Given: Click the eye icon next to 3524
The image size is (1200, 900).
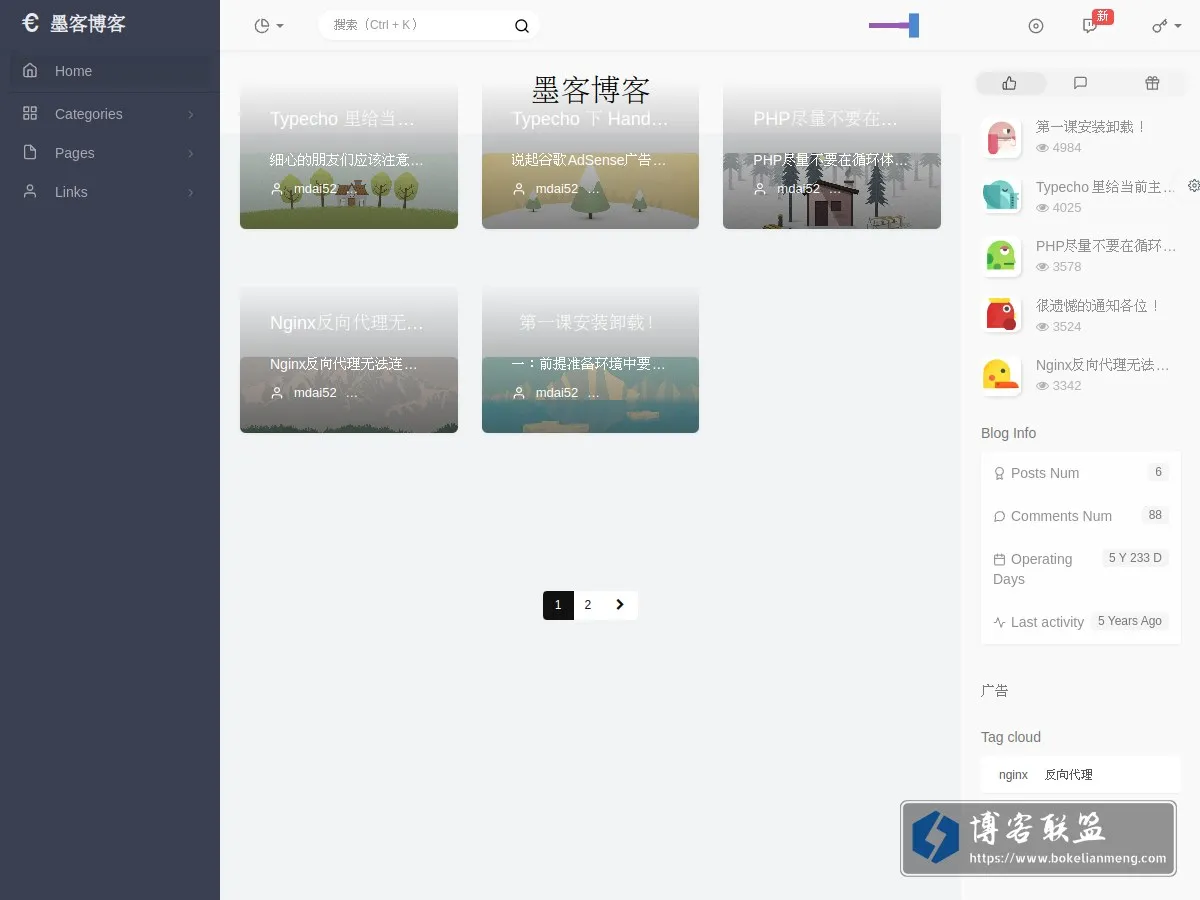Looking at the screenshot, I should tap(1042, 327).
